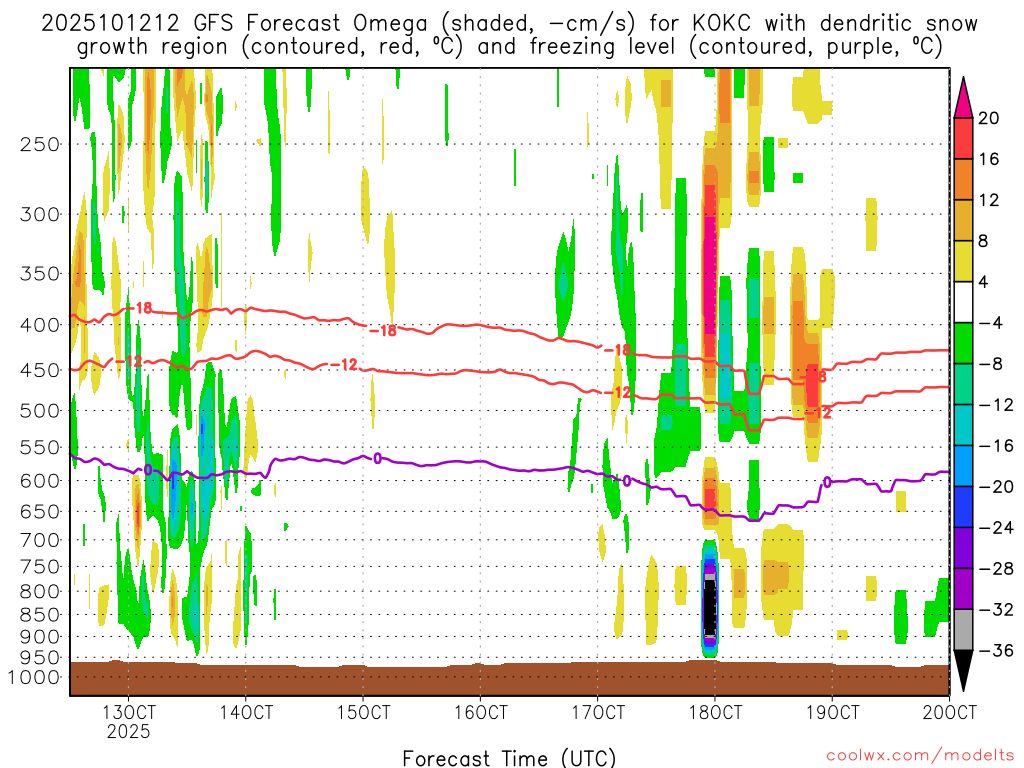The width and height of the screenshot is (1024, 768).
Task: Click the purple 0 freezing label near 170CT
Action: pyautogui.click(x=627, y=481)
